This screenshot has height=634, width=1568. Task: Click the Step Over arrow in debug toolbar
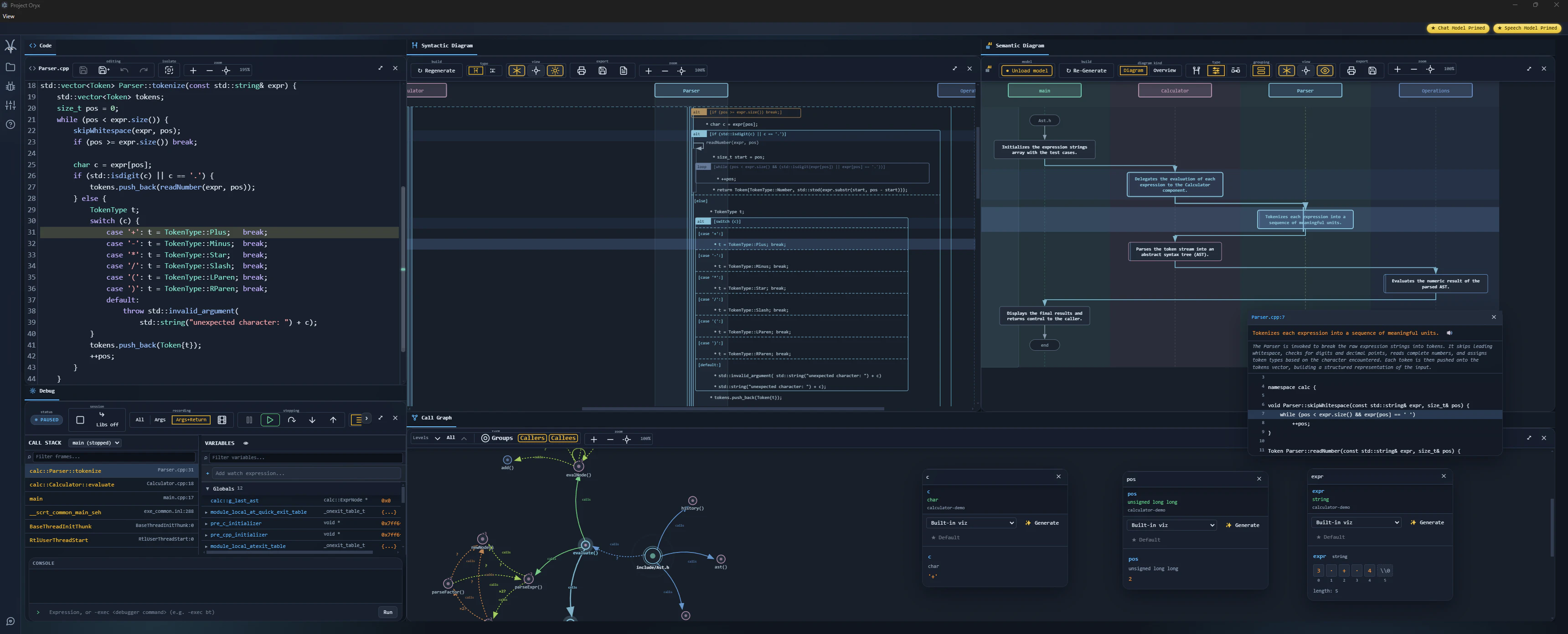(292, 420)
